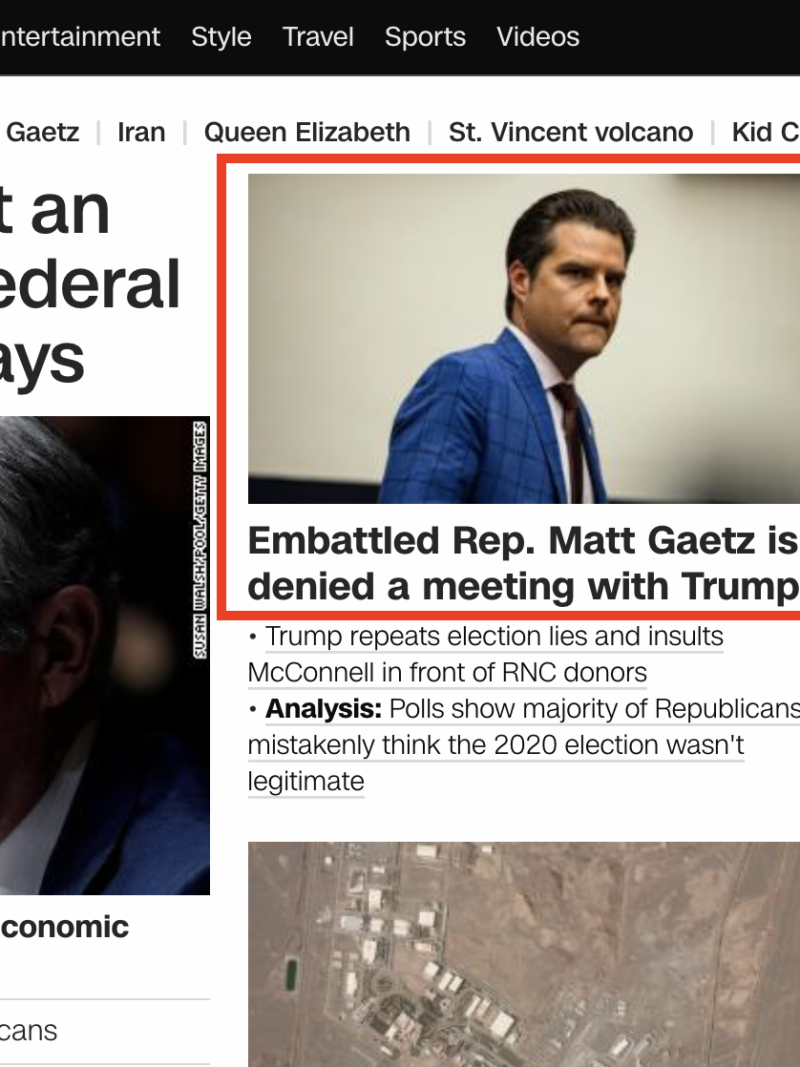Click the Matt Gaetz blue suit photo
800x1067 pixels.
coord(523,338)
